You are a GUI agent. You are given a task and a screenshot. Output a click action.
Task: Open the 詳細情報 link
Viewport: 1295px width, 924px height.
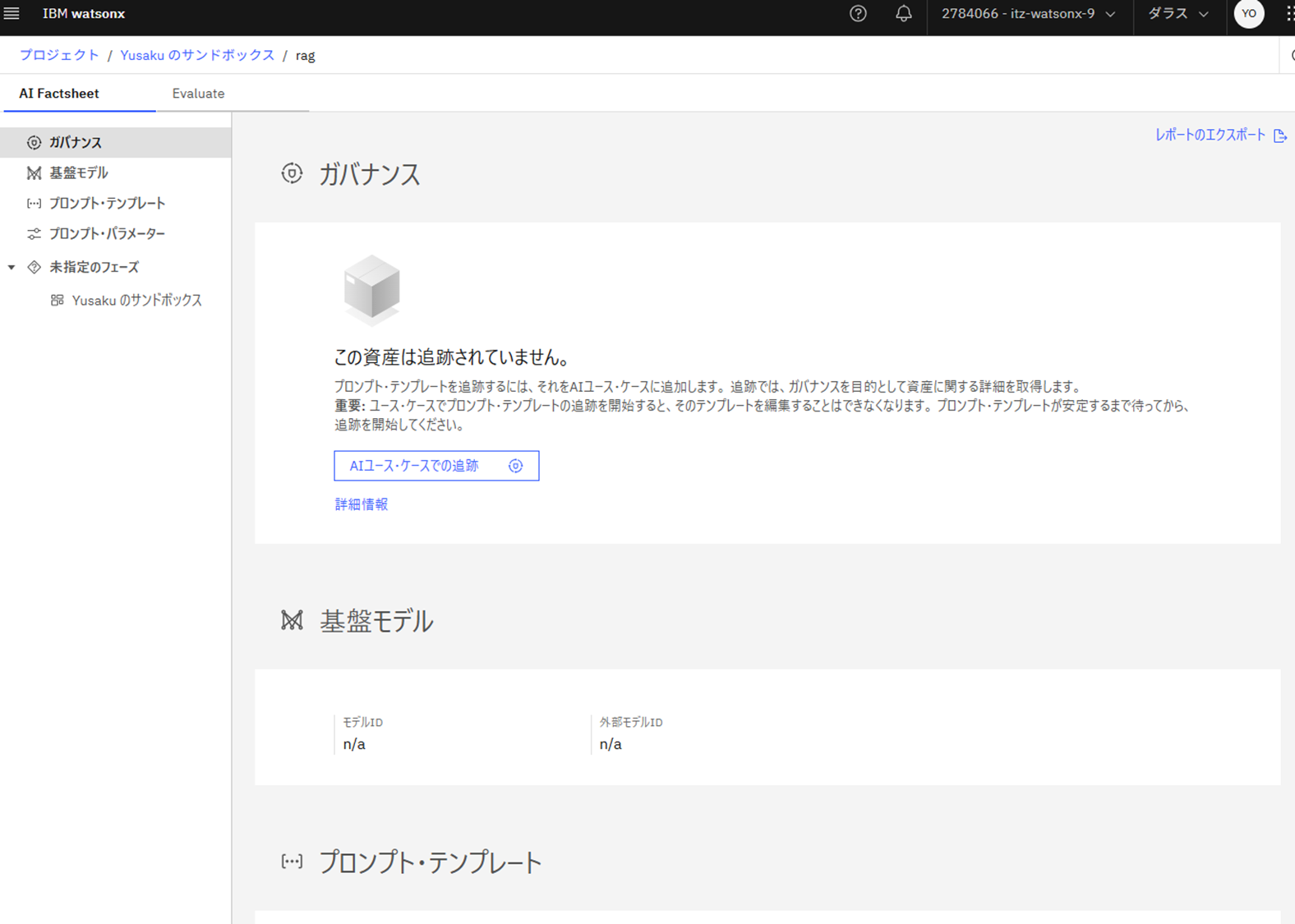[x=362, y=504]
